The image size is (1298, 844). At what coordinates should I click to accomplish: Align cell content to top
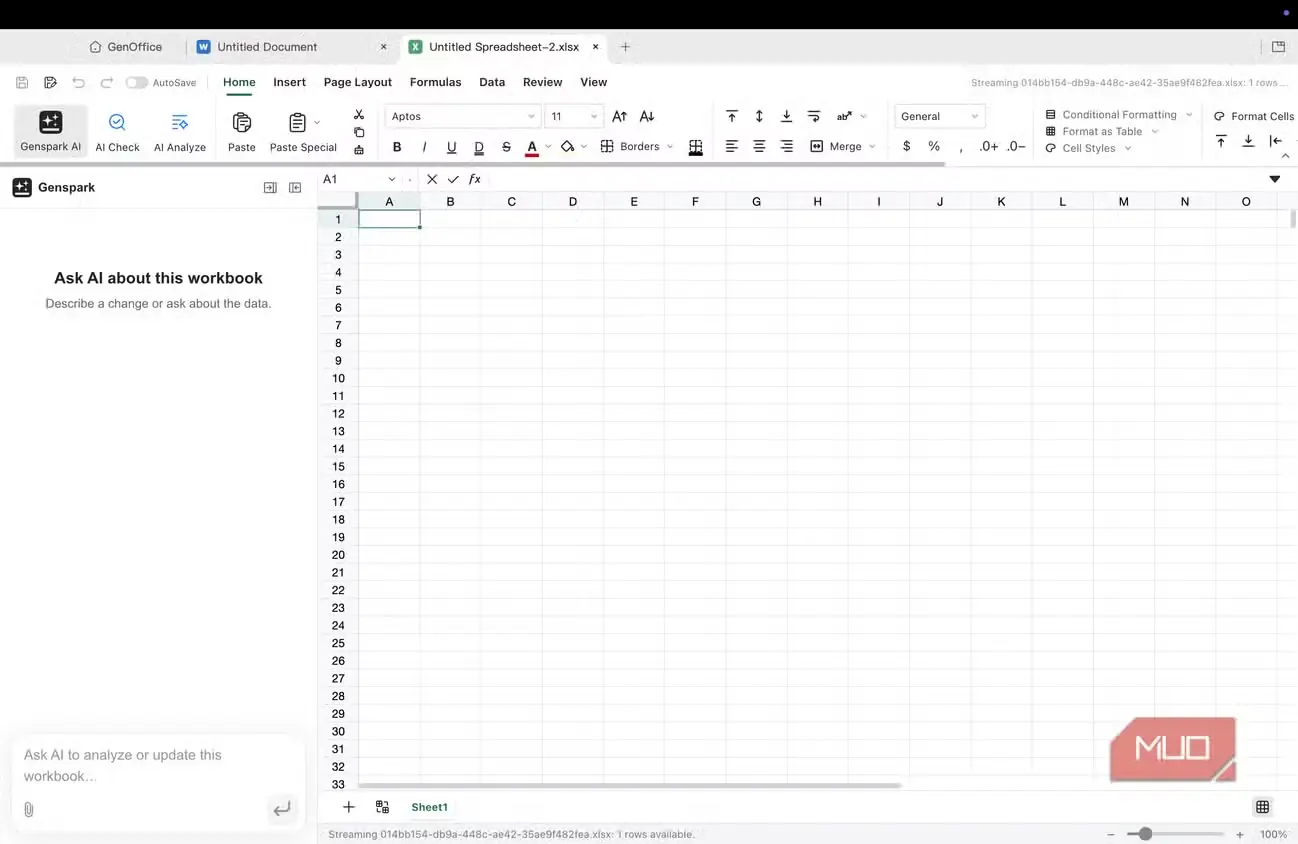click(x=732, y=116)
